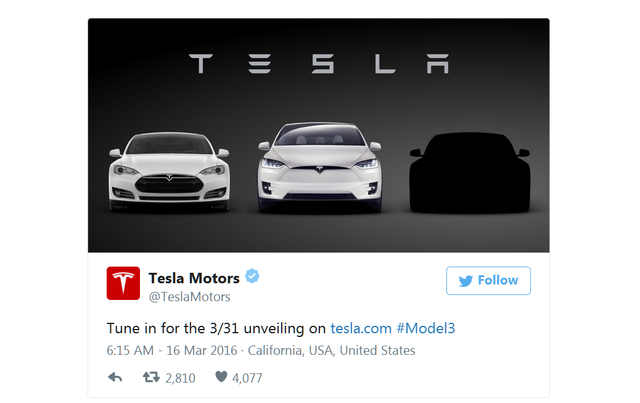Viewport: 640px width, 403px height.
Task: Click the red Tesla logo avatar
Action: pos(124,285)
